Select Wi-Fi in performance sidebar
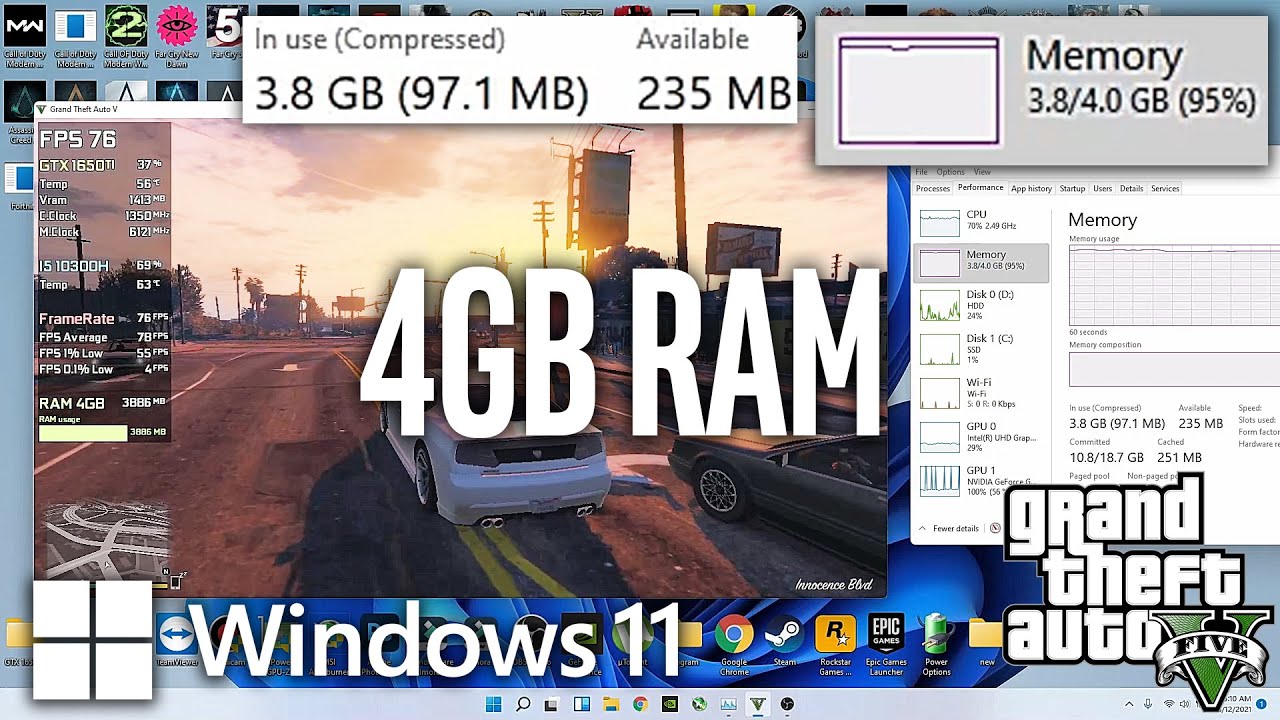 [981, 393]
